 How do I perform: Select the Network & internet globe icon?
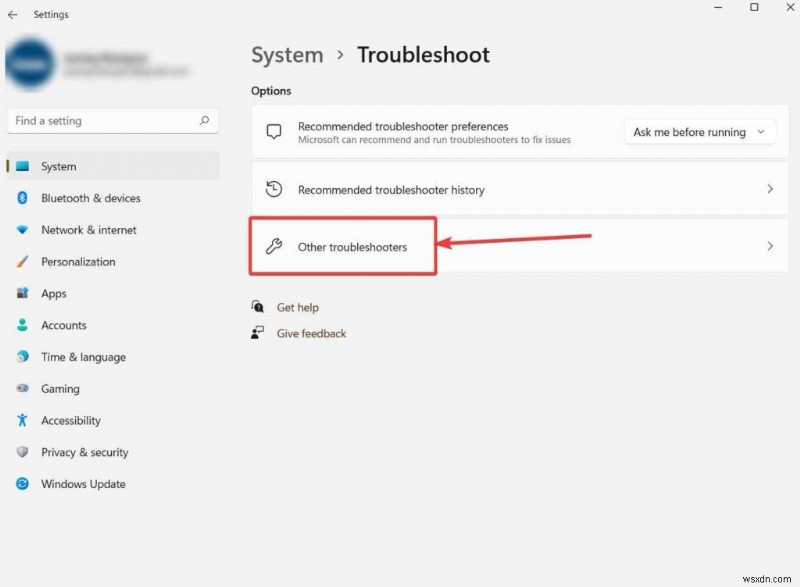[x=22, y=230]
